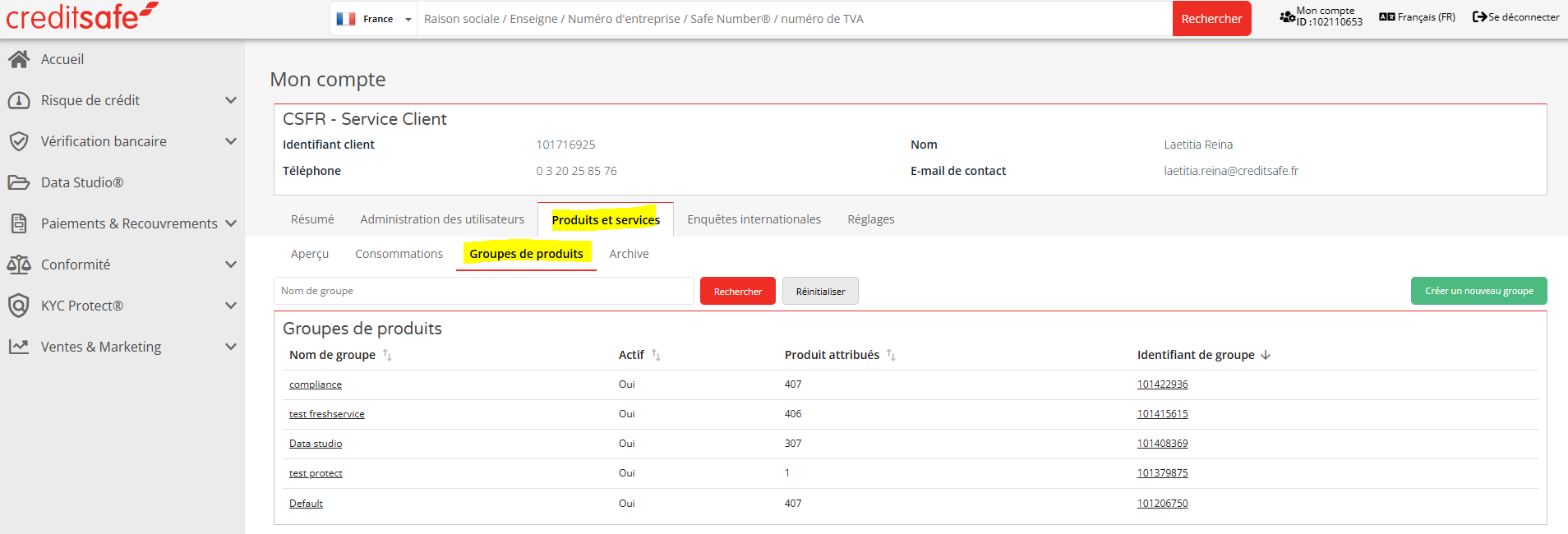The width and height of the screenshot is (1568, 534).
Task: Open the Résumé tab
Action: click(312, 219)
